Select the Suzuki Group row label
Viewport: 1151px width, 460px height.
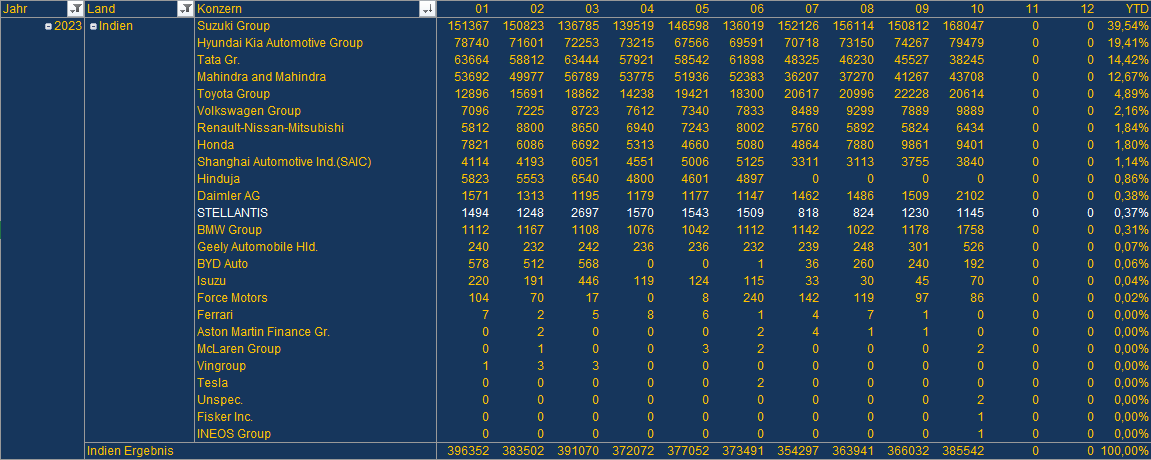tap(233, 26)
